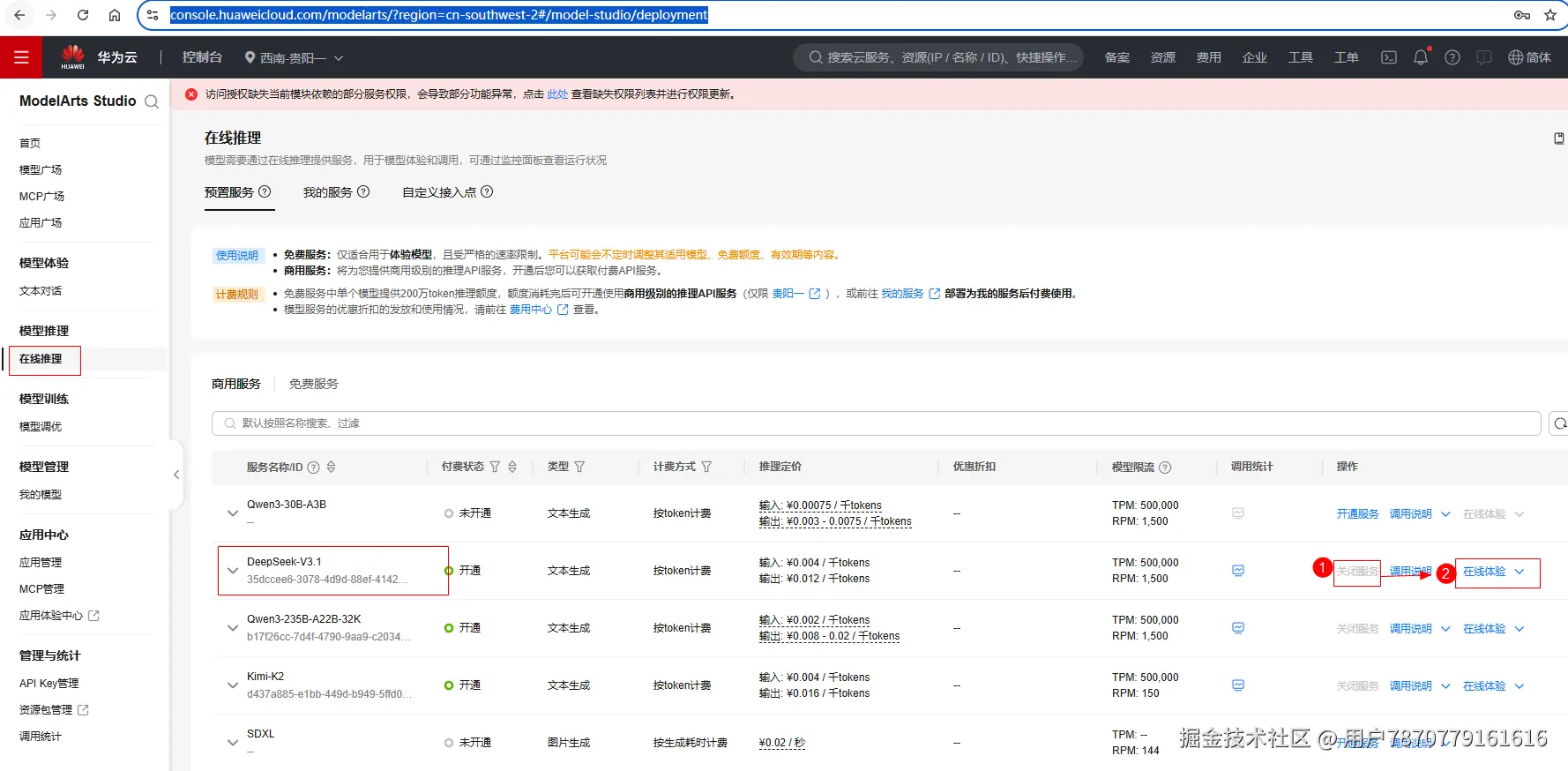Viewport: 1568px width, 771px height.
Task: Open the help question mark icon in header
Action: (1452, 57)
